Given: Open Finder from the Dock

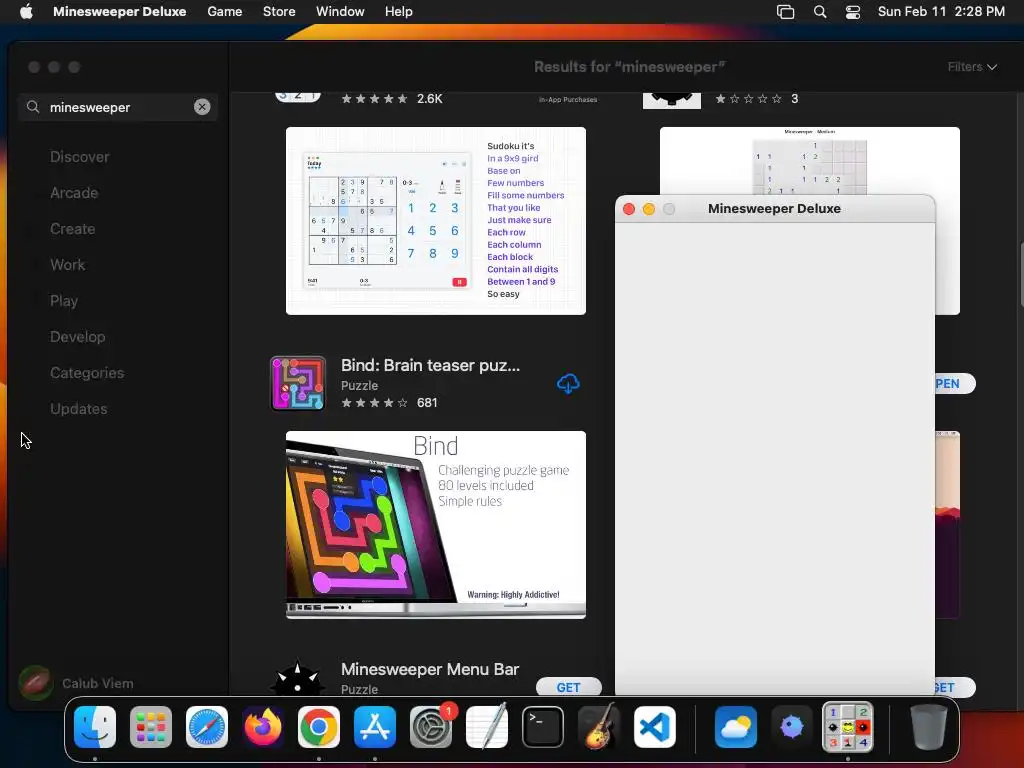Looking at the screenshot, I should coord(95,727).
